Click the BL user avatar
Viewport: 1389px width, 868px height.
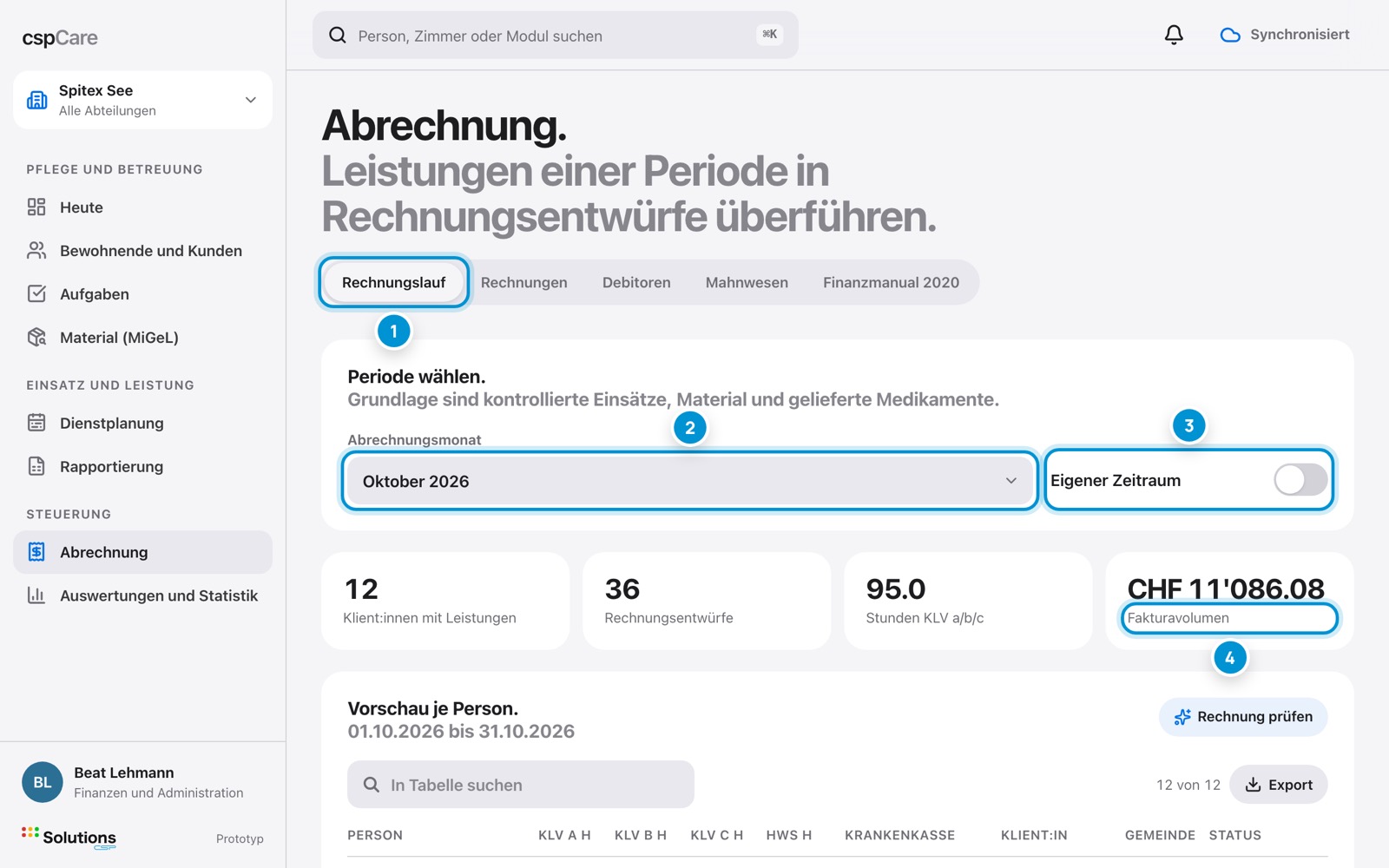click(43, 782)
